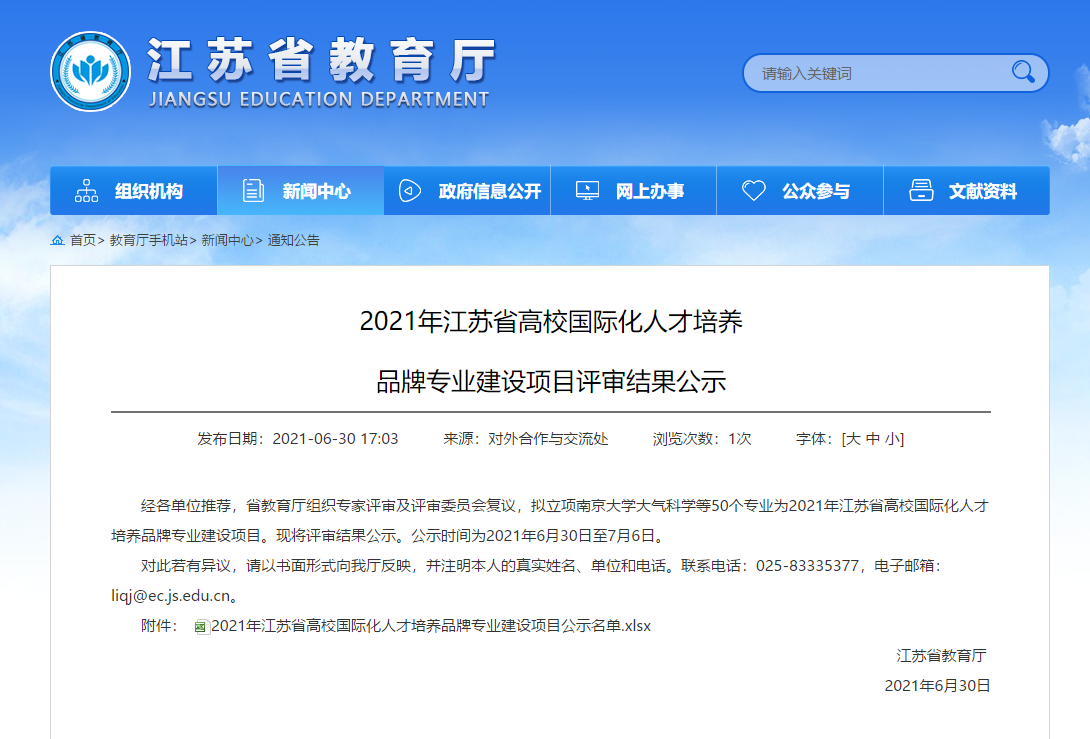
Task: Open 通知公告 breadcrumb link
Action: coord(293,240)
